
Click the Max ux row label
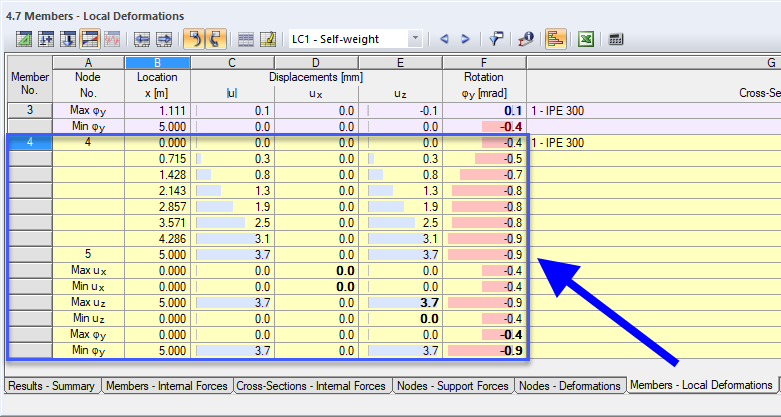tap(88, 271)
